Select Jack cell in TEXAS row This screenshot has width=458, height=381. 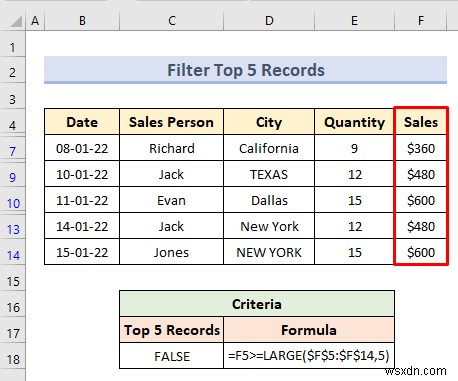click(171, 174)
